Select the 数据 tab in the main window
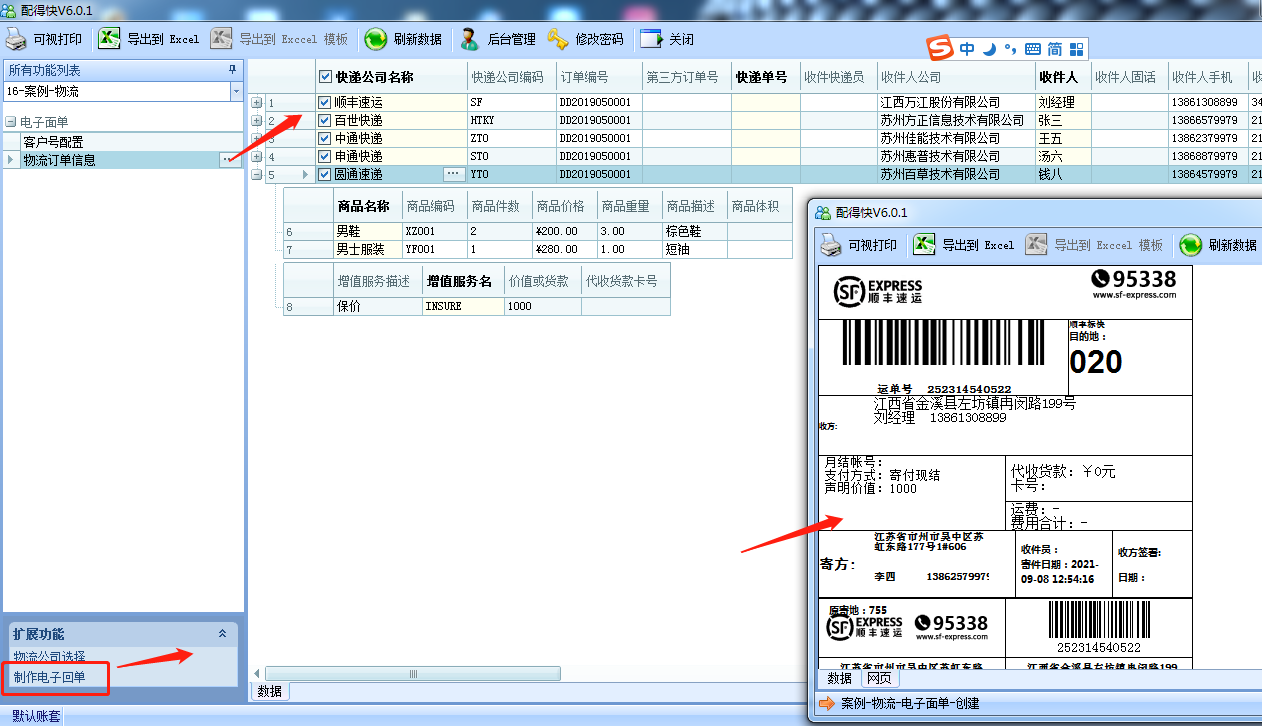 [x=270, y=691]
